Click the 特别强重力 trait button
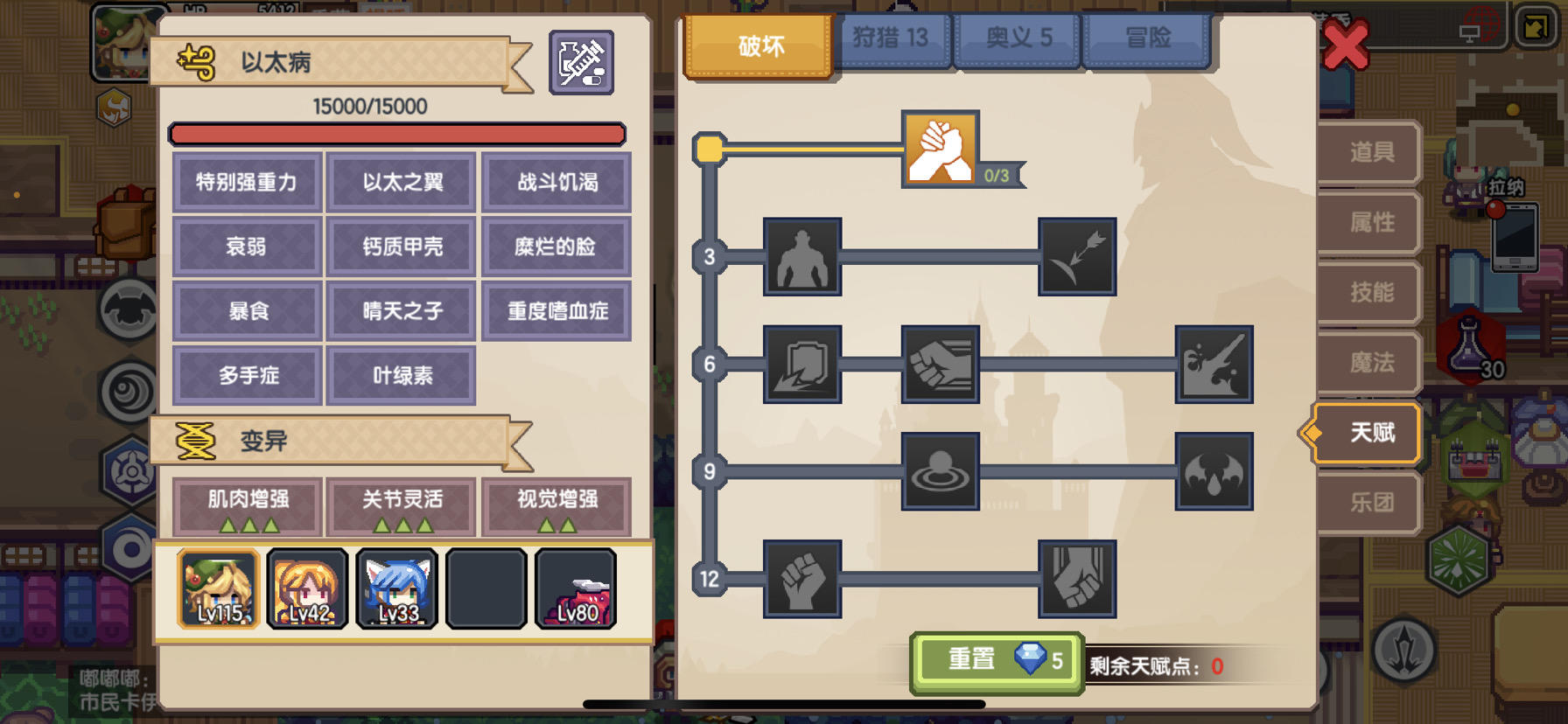Screen dimensions: 1568x724 [248, 182]
